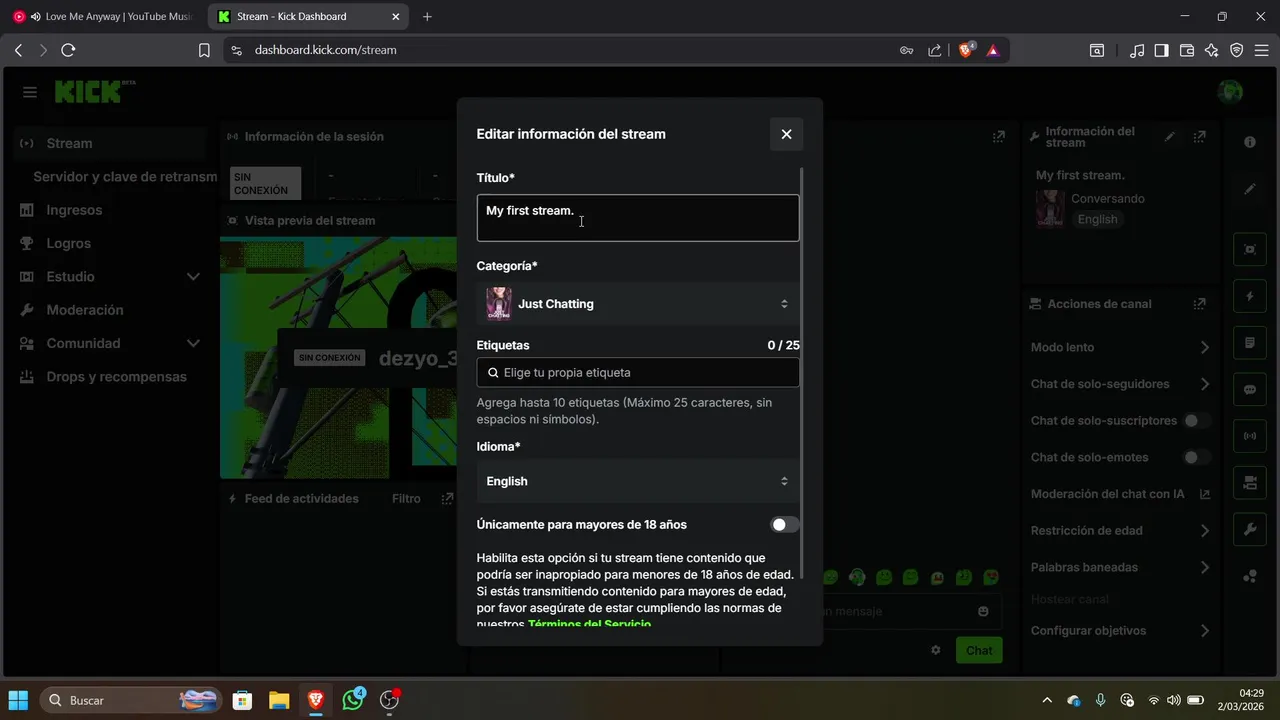
Task: Expand the Estudio section chevron
Action: click(x=193, y=277)
